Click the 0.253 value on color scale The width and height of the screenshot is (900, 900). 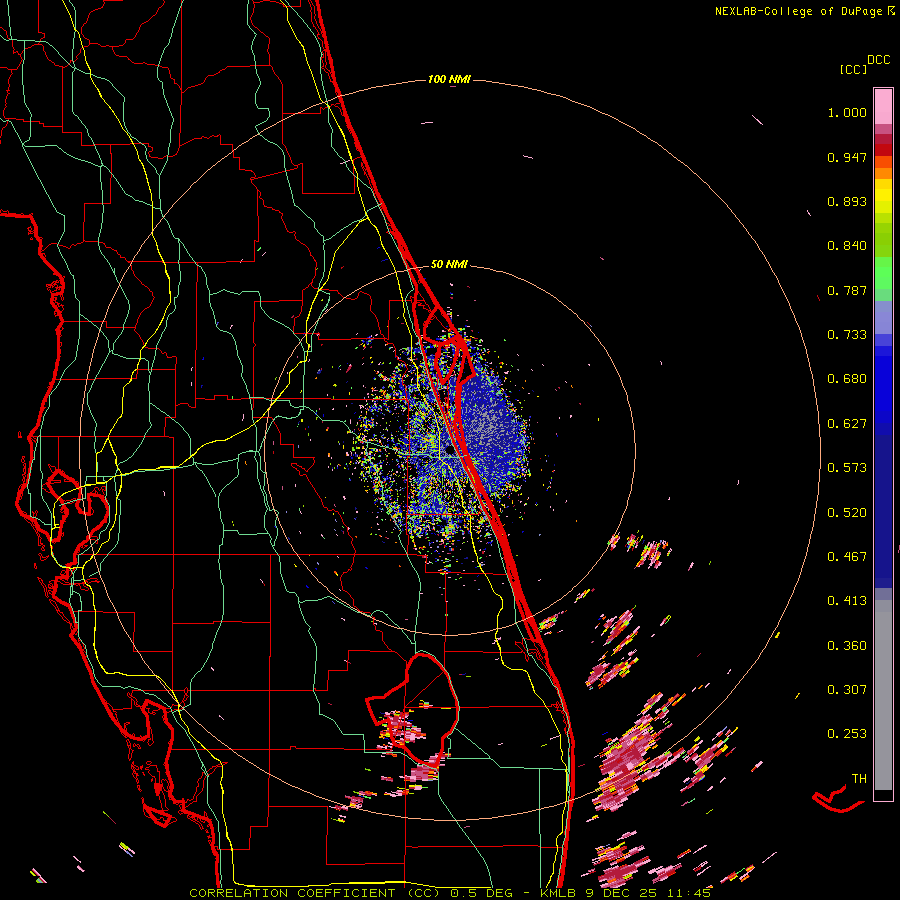coord(847,734)
